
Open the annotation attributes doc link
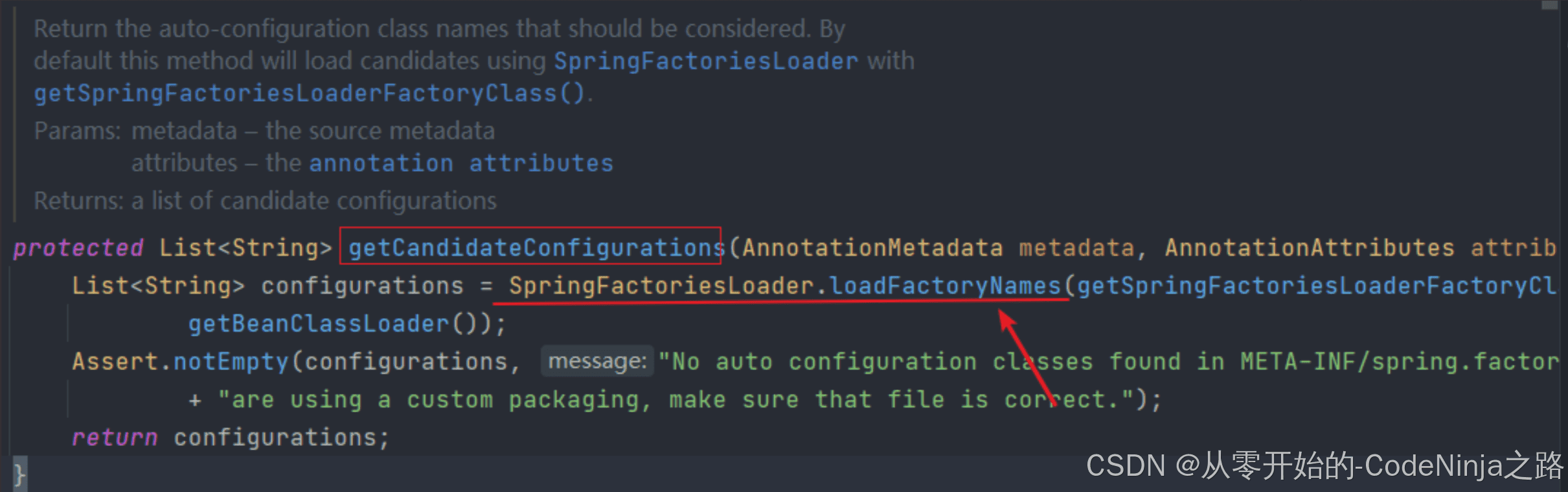(461, 163)
